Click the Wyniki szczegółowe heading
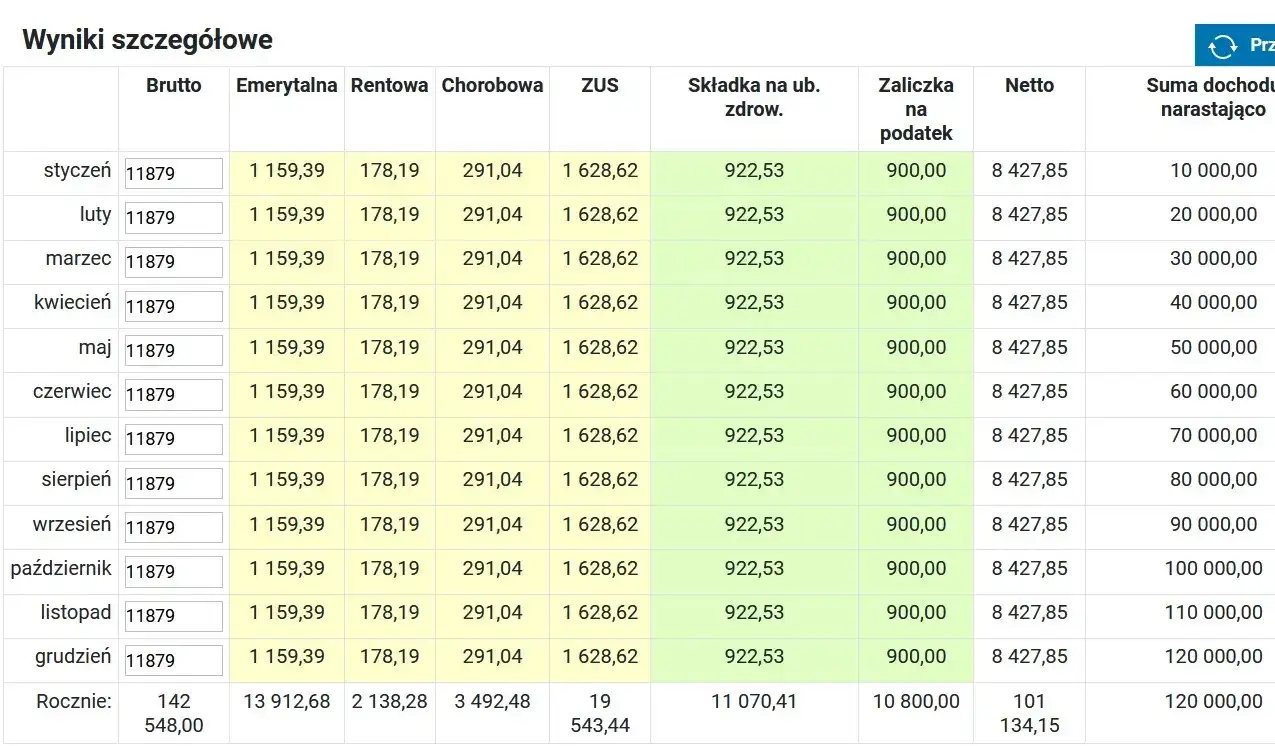1275x746 pixels. (147, 40)
